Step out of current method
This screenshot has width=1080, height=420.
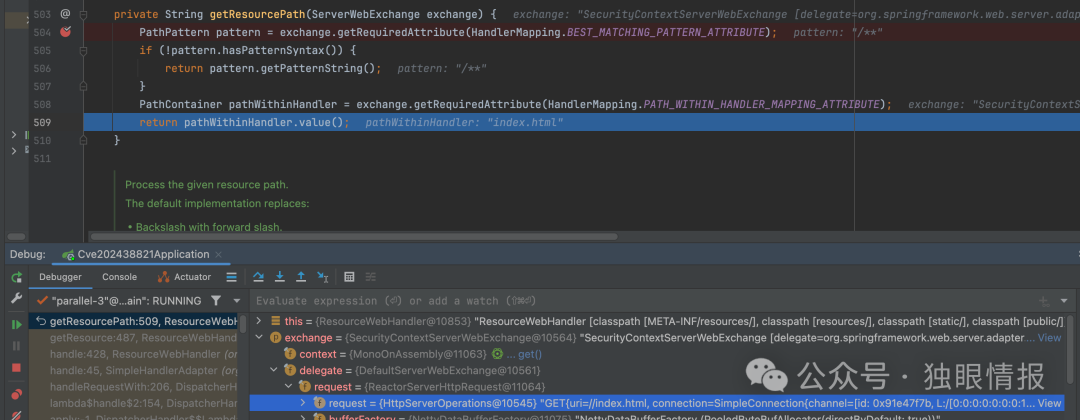coord(301,277)
